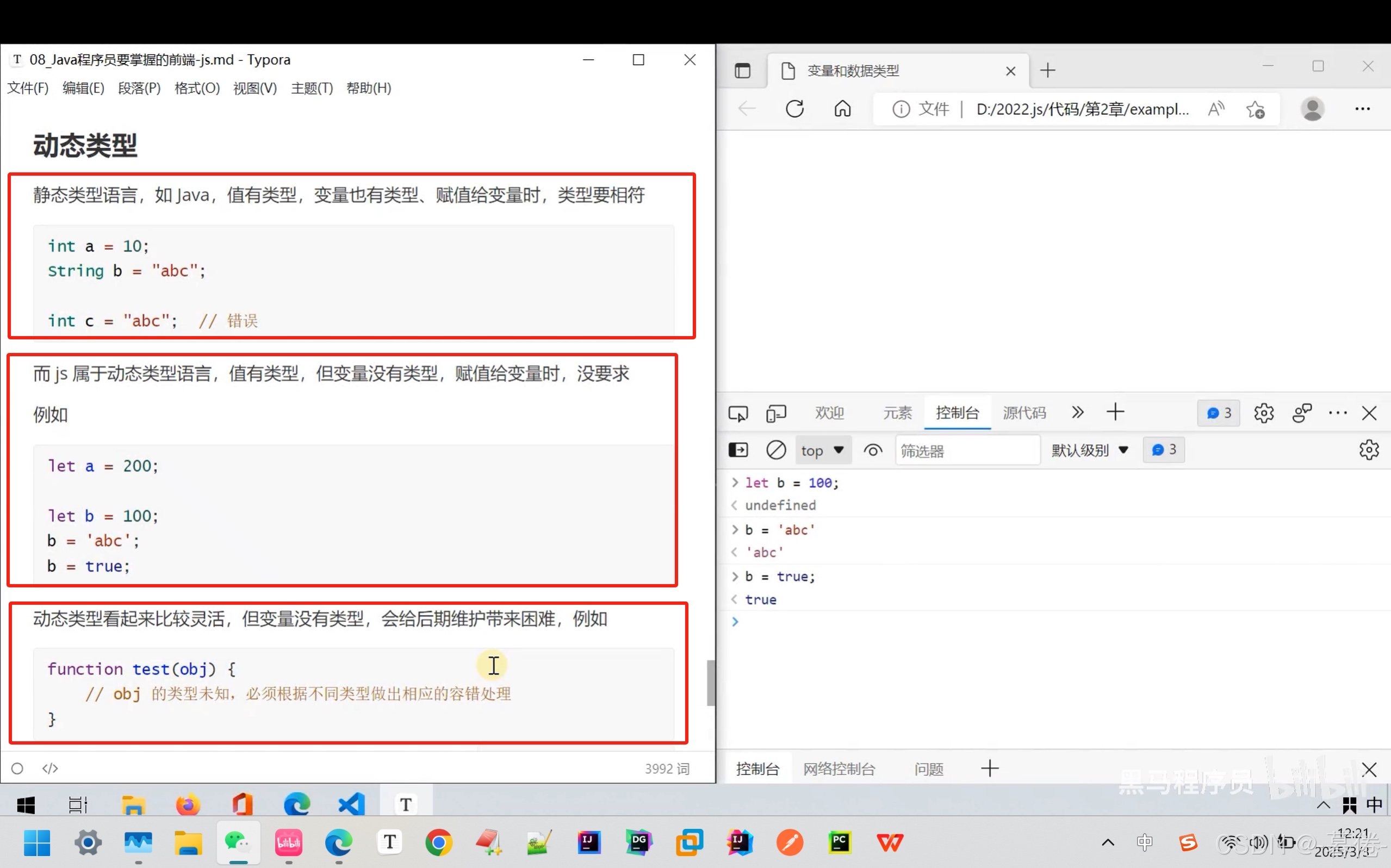
Task: Toggle Typora source code mode icon
Action: coord(50,768)
